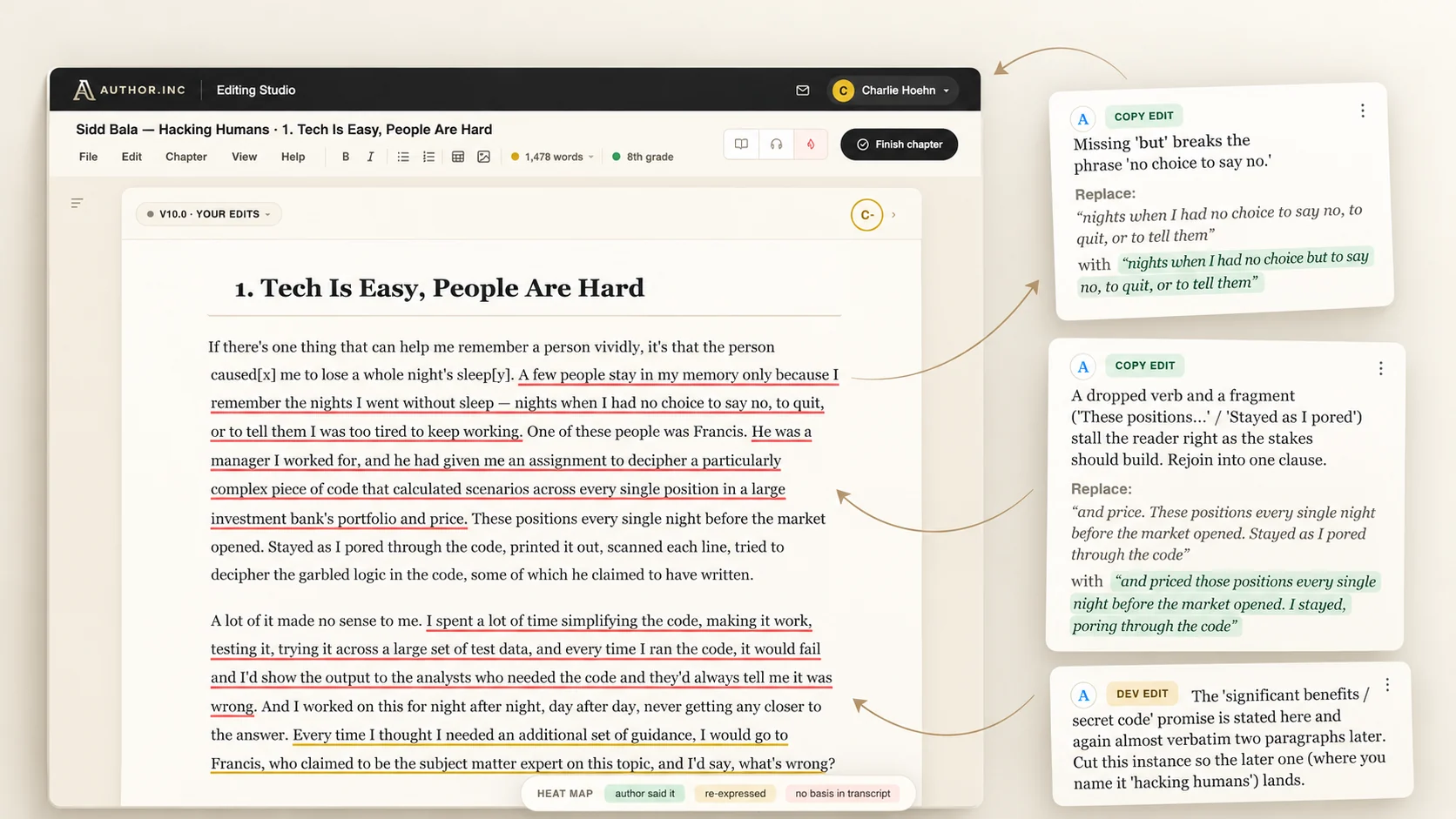Screen dimensions: 1456x819
Task: Toggle italic formatting
Action: (x=370, y=157)
